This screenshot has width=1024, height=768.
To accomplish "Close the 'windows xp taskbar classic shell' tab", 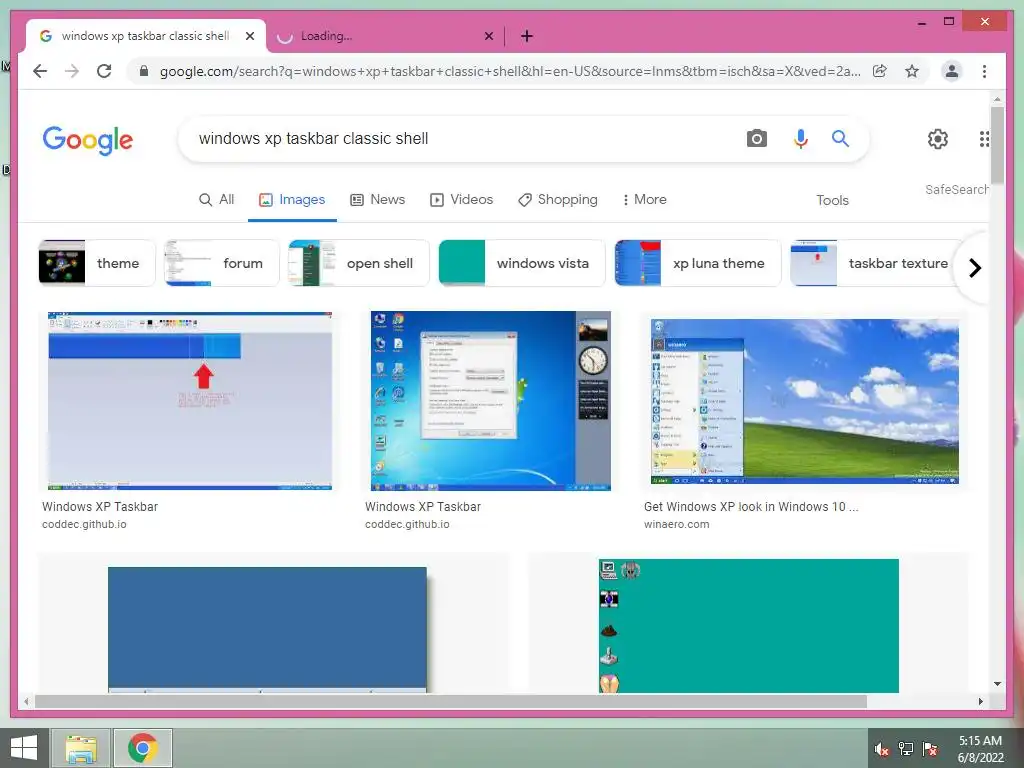I will coord(249,36).
